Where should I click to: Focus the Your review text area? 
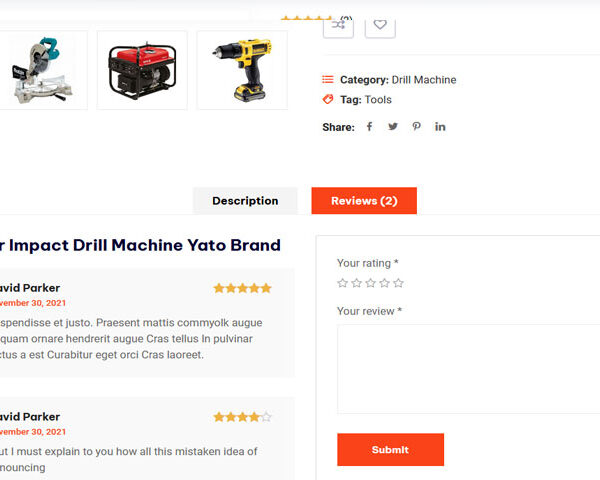(468, 369)
